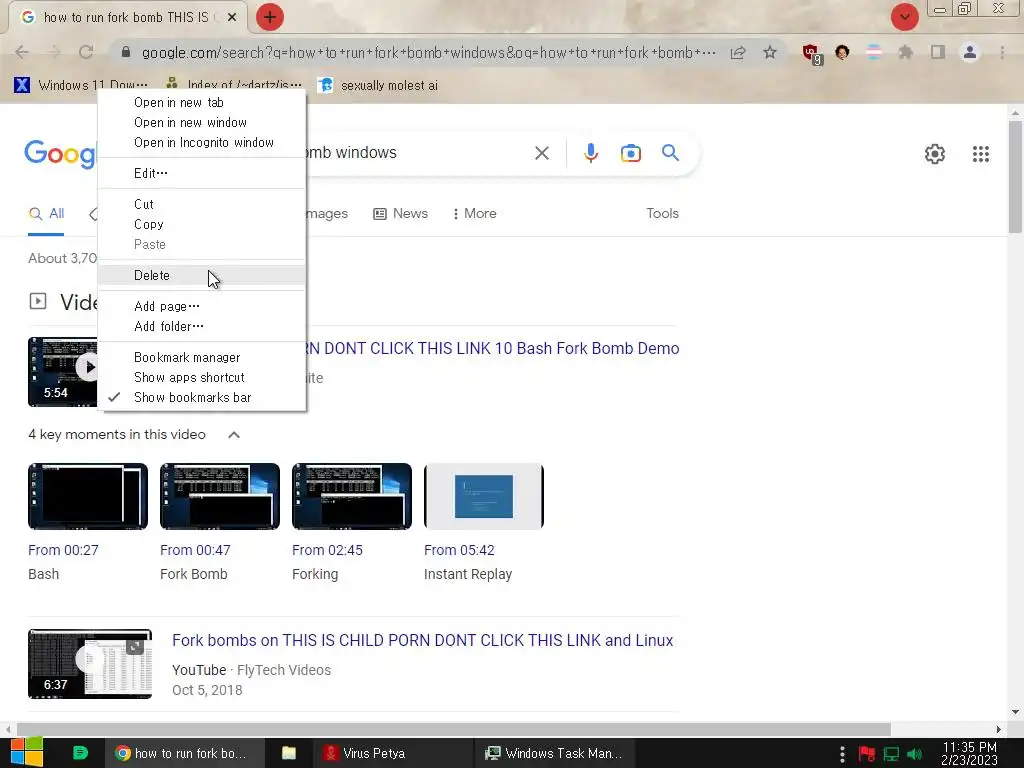View site info via the lock icon
Viewport: 1024px width, 768px height.
126,52
